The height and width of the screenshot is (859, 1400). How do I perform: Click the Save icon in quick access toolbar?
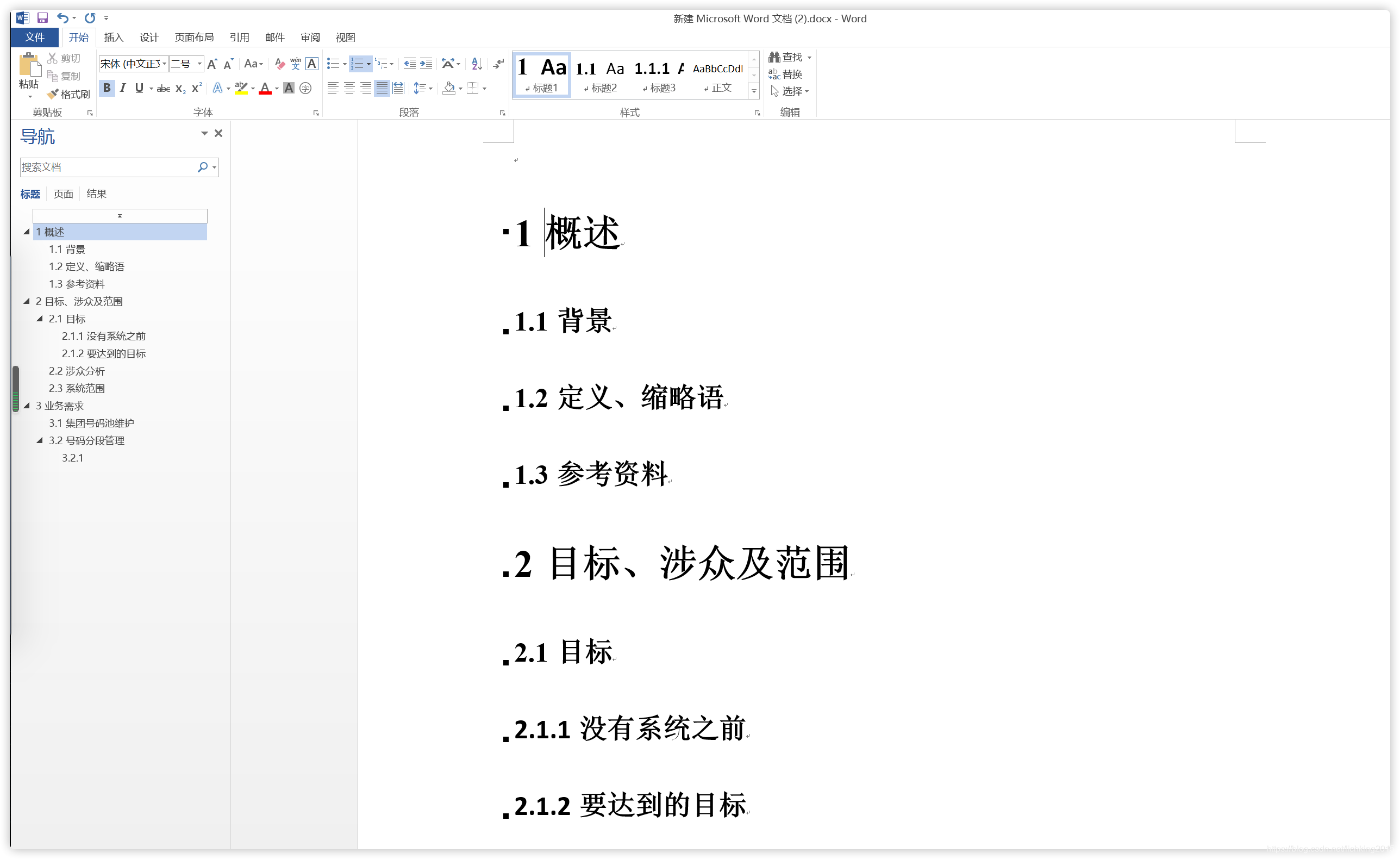pos(42,17)
